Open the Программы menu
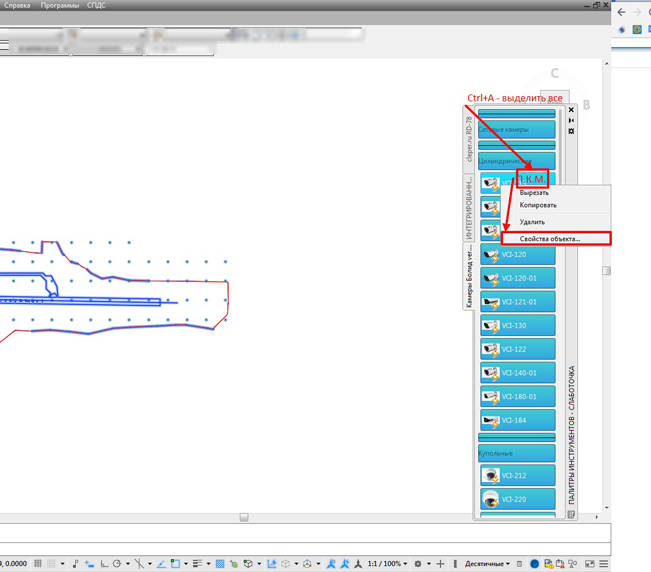 [x=60, y=5]
